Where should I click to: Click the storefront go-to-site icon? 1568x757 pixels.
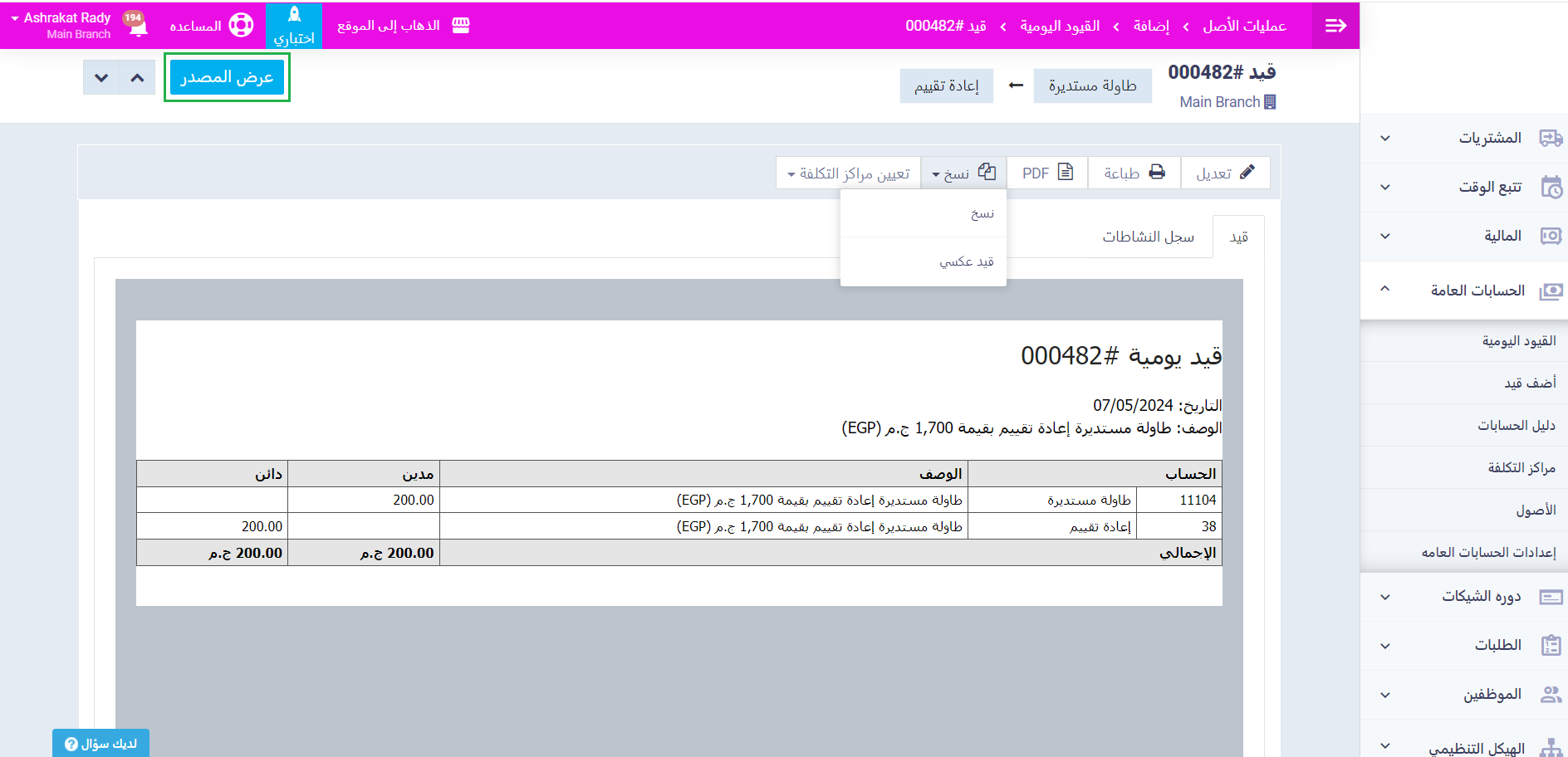coord(461,26)
